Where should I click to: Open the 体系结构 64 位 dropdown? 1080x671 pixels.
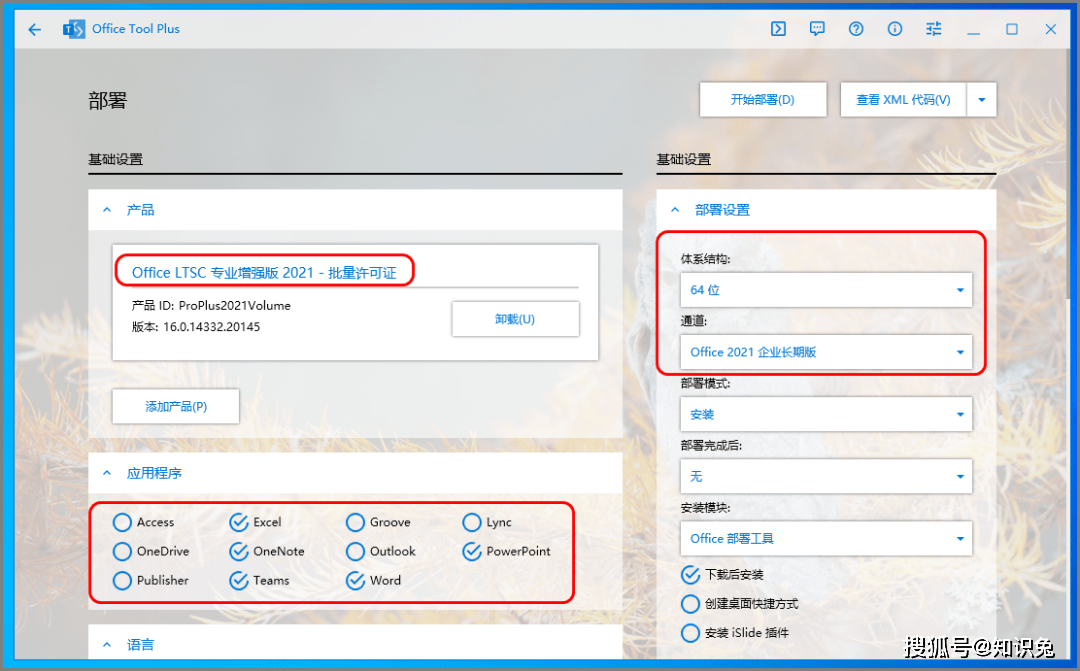click(826, 290)
